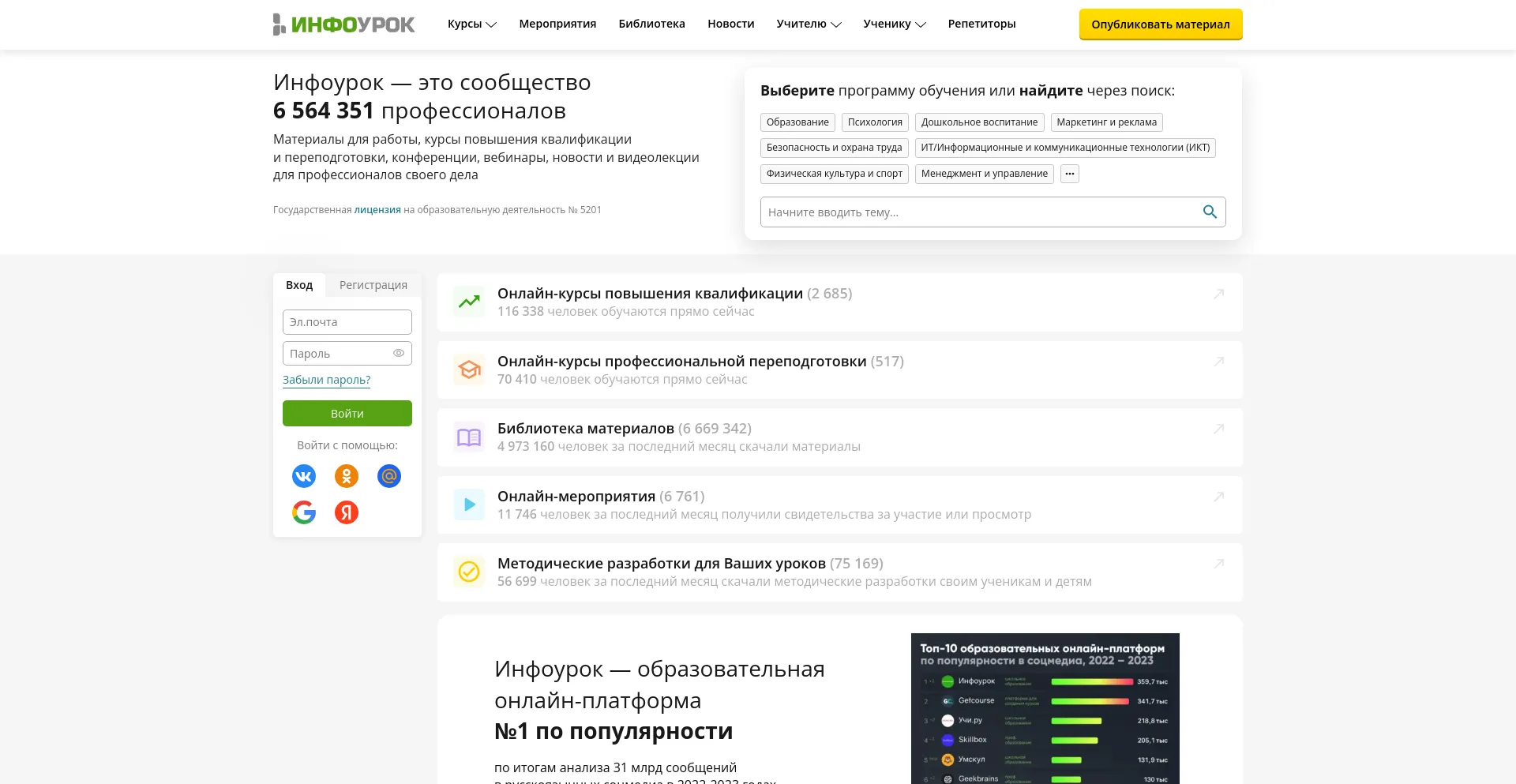This screenshot has width=1516, height=784.
Task: Select the Образование category tag
Action: point(797,122)
